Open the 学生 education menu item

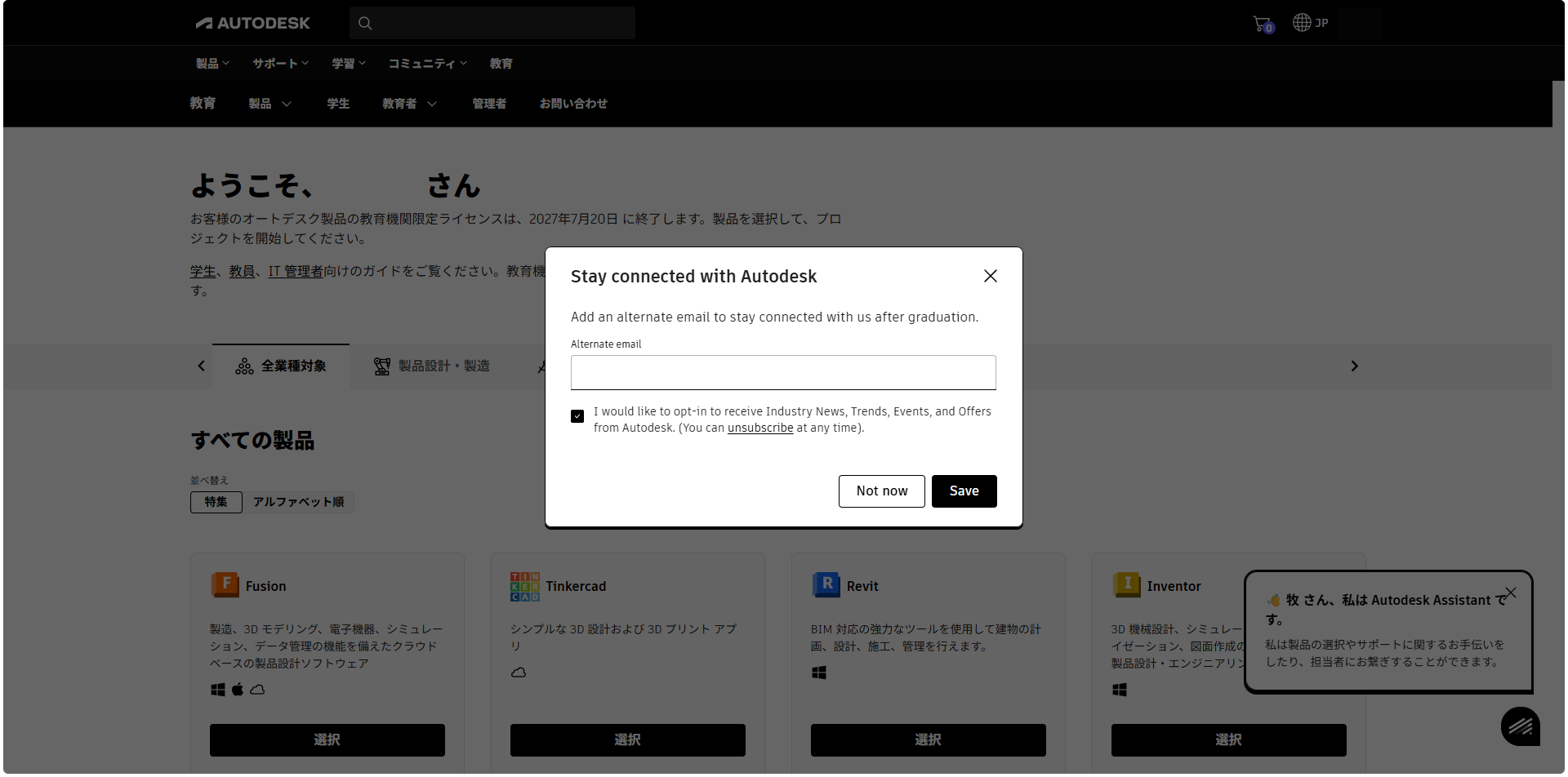click(x=338, y=104)
